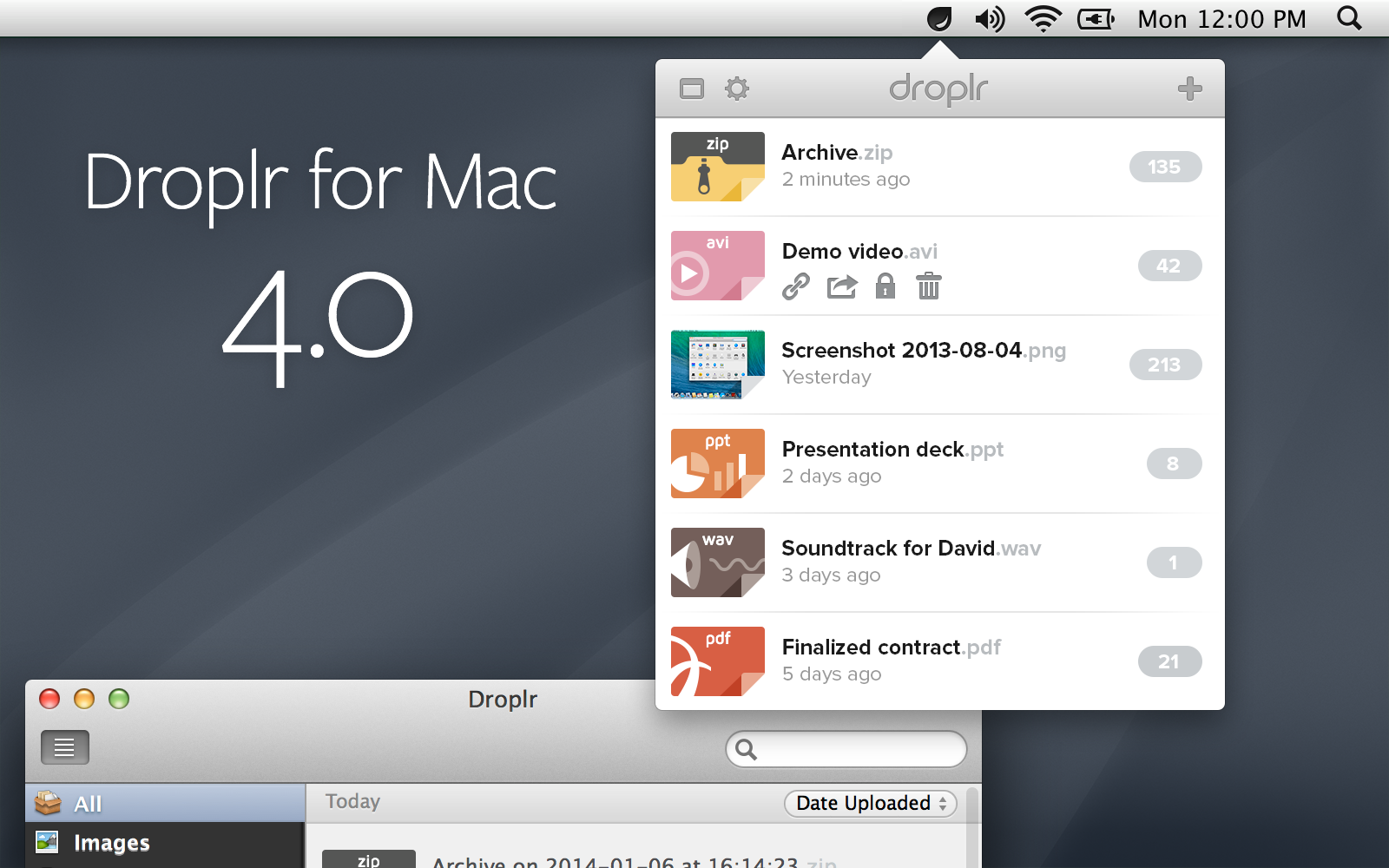Open the Date Uploaded sort dropdown
1389x868 pixels.
tap(871, 803)
